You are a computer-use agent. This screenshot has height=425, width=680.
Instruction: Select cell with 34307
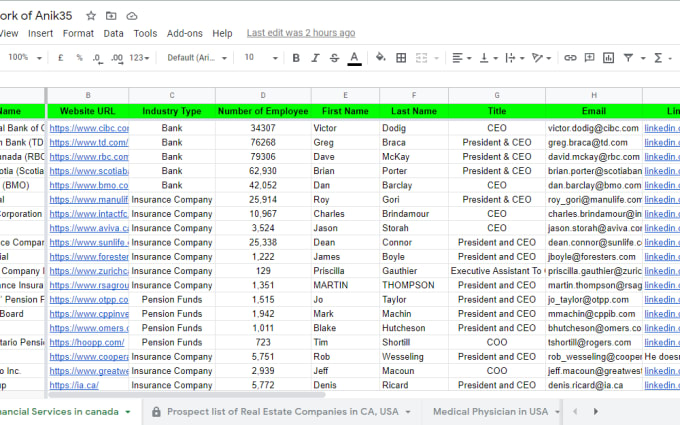click(263, 128)
